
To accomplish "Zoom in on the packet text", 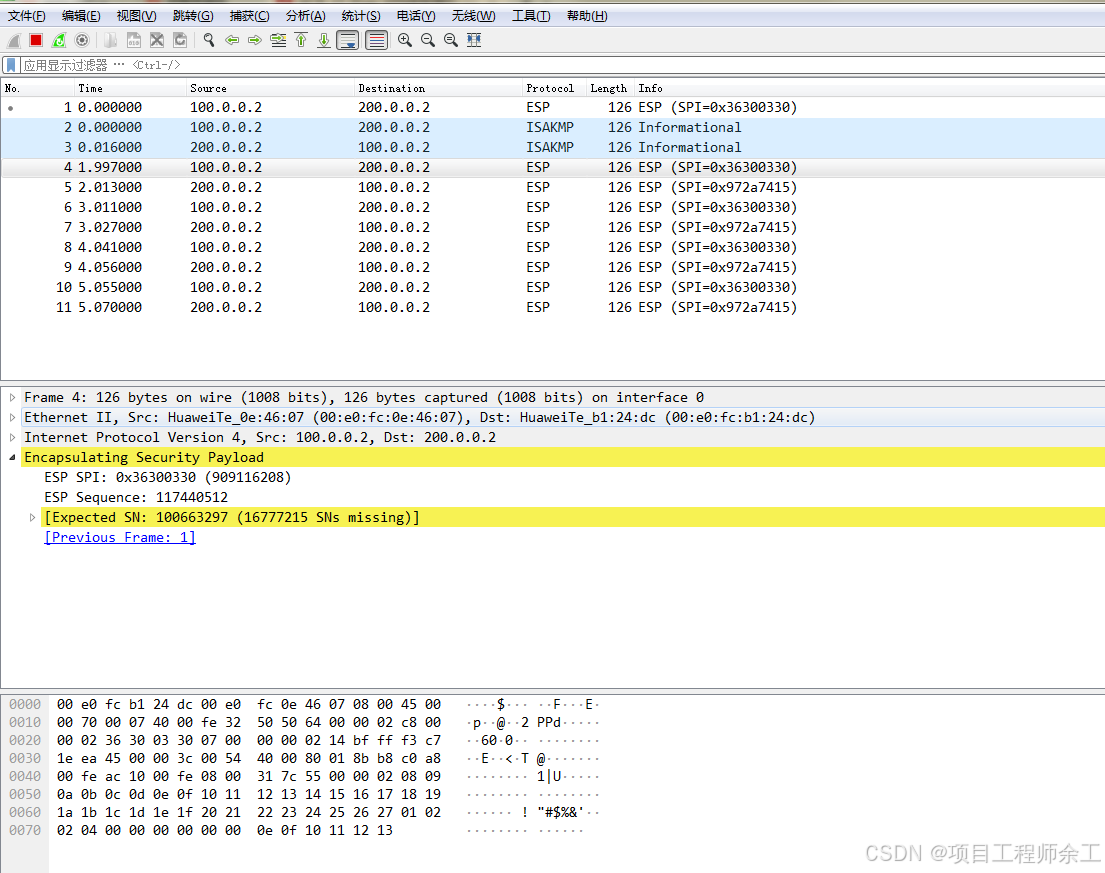I will click(405, 40).
